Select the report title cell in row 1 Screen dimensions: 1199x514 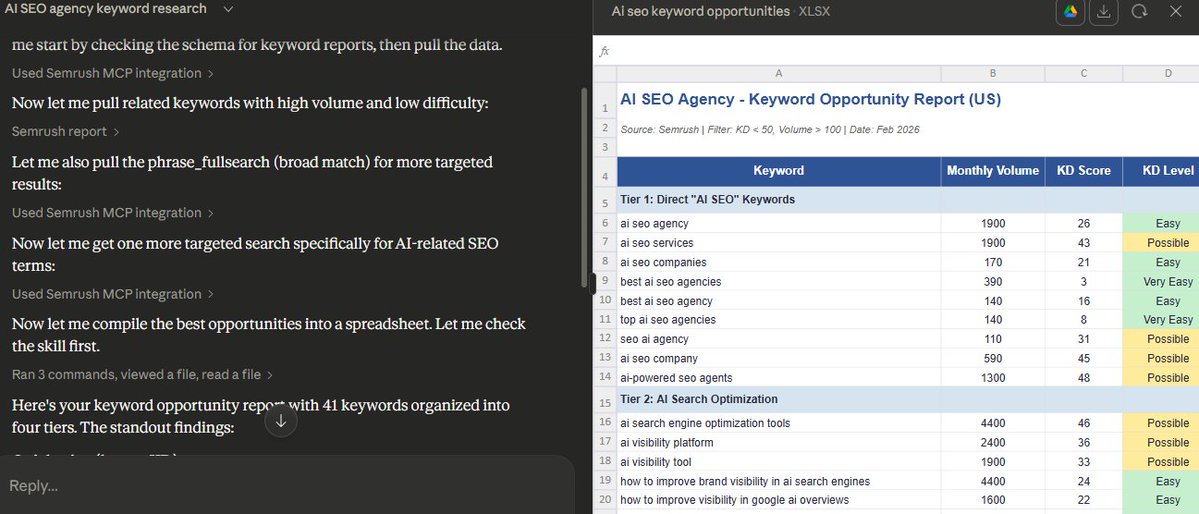pos(811,99)
